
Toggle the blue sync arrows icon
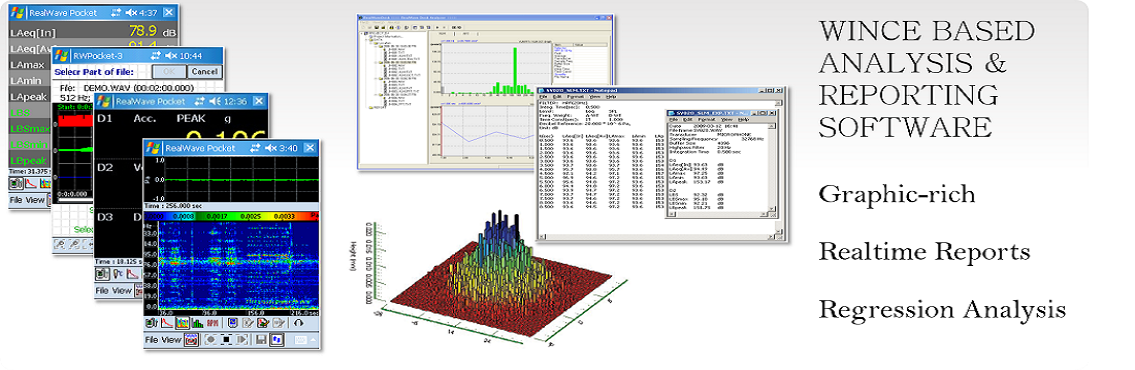(277, 340)
